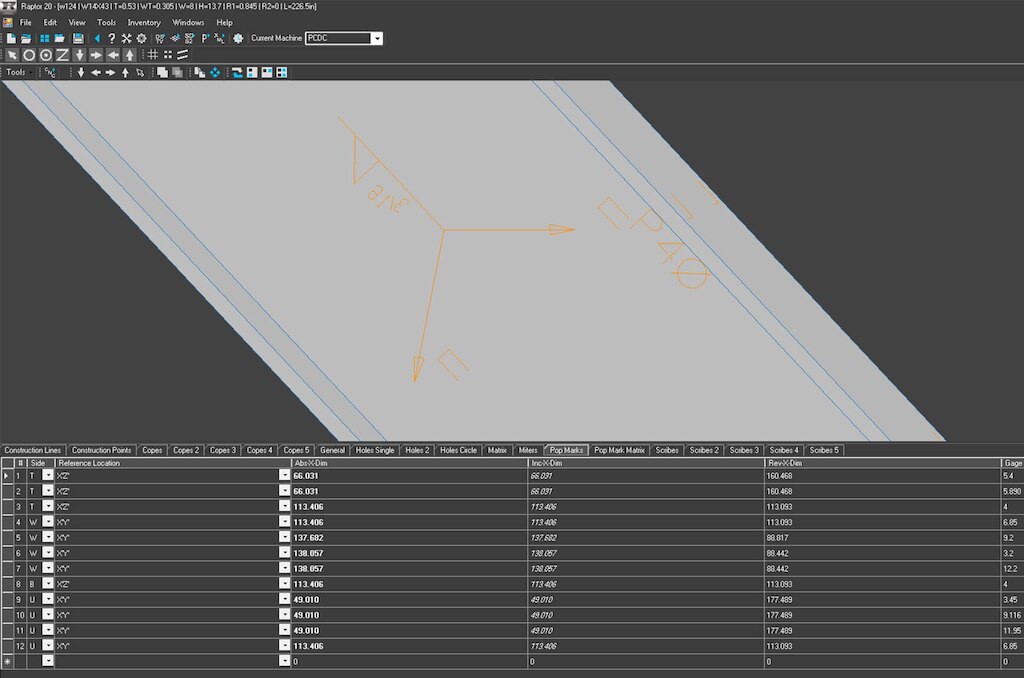Click the new document icon
1024x678 pixels.
pyautogui.click(x=11, y=38)
